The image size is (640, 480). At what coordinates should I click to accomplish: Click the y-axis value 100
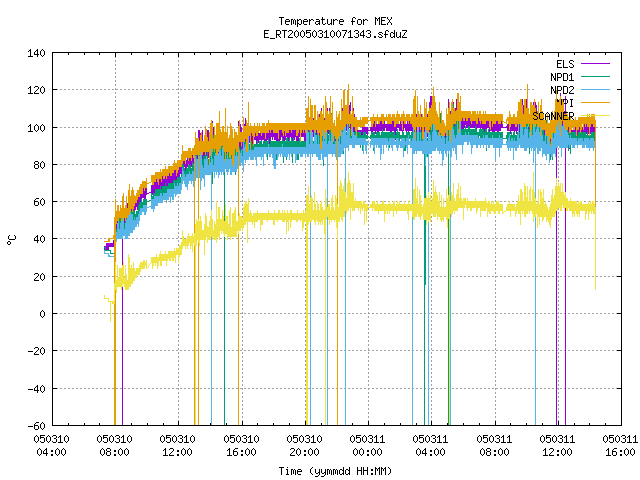36,128
